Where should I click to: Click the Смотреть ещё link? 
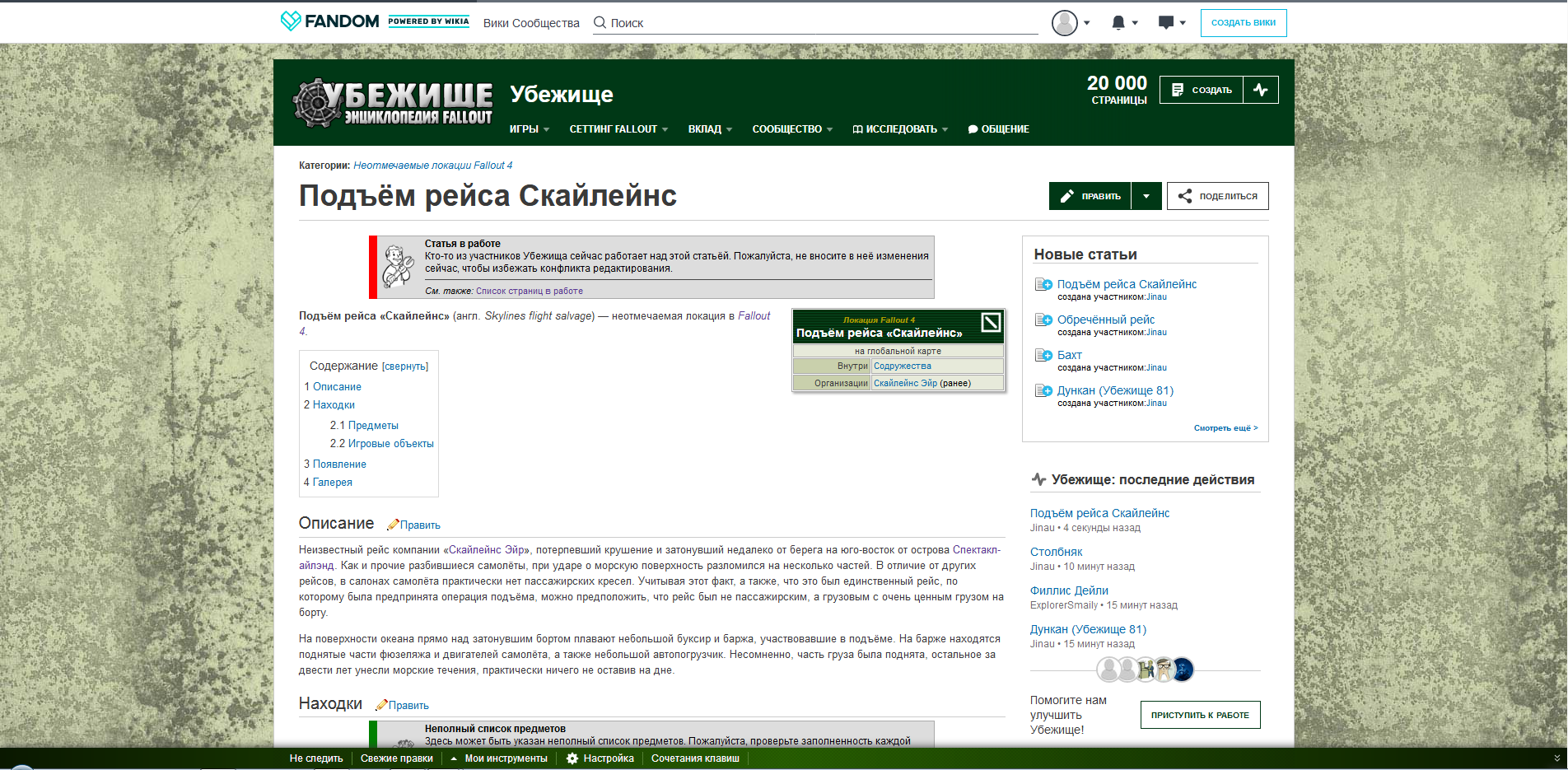coord(1225,428)
